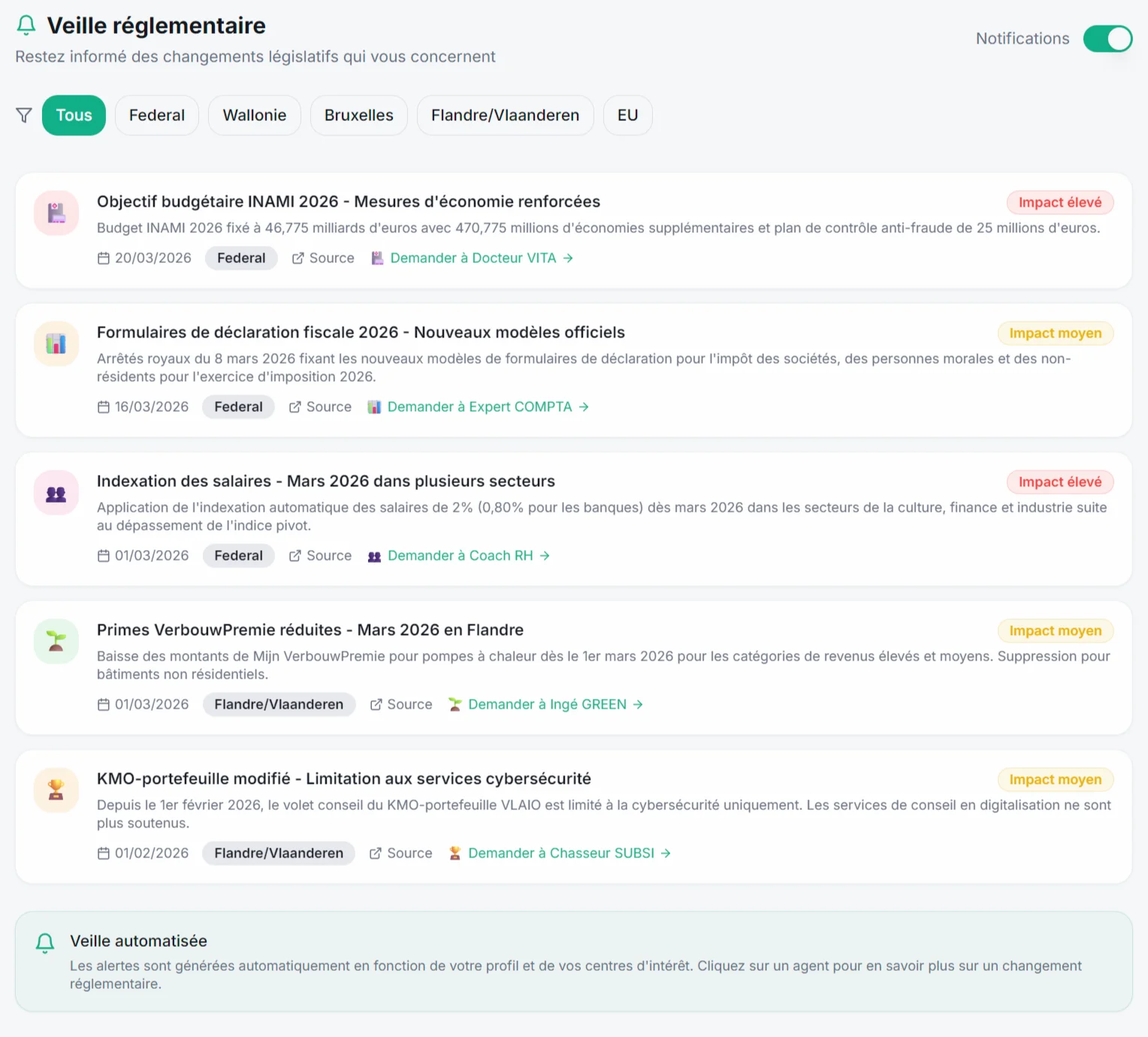Click arrow after Demander à Chasseur SUBSI
Screen dimensions: 1148x1037
tap(666, 853)
